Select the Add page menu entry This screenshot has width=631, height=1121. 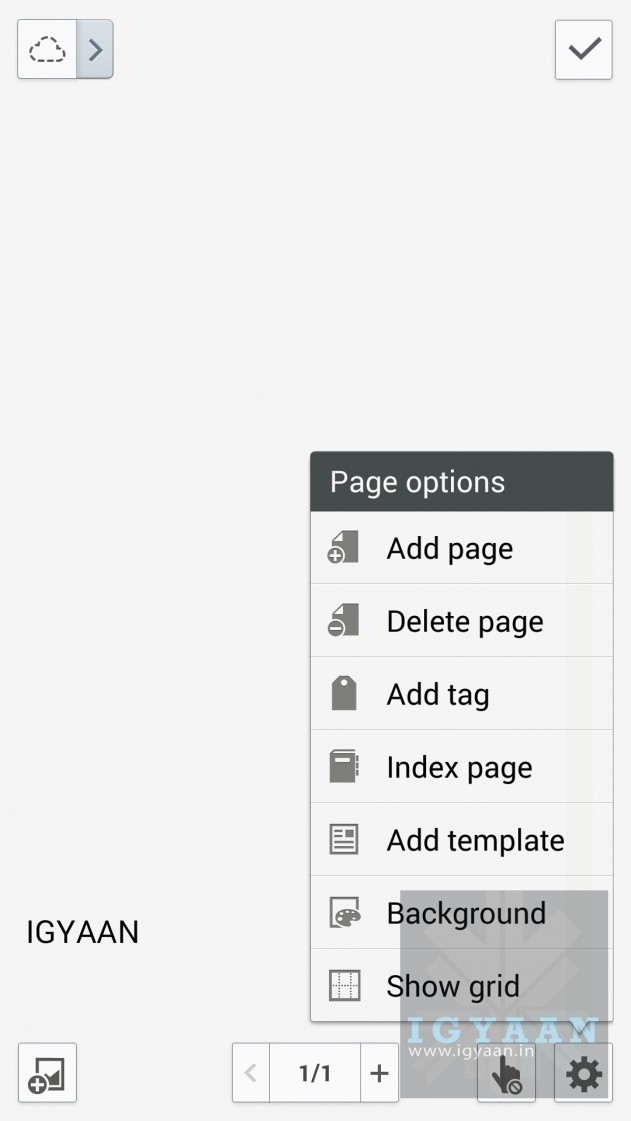(x=450, y=548)
